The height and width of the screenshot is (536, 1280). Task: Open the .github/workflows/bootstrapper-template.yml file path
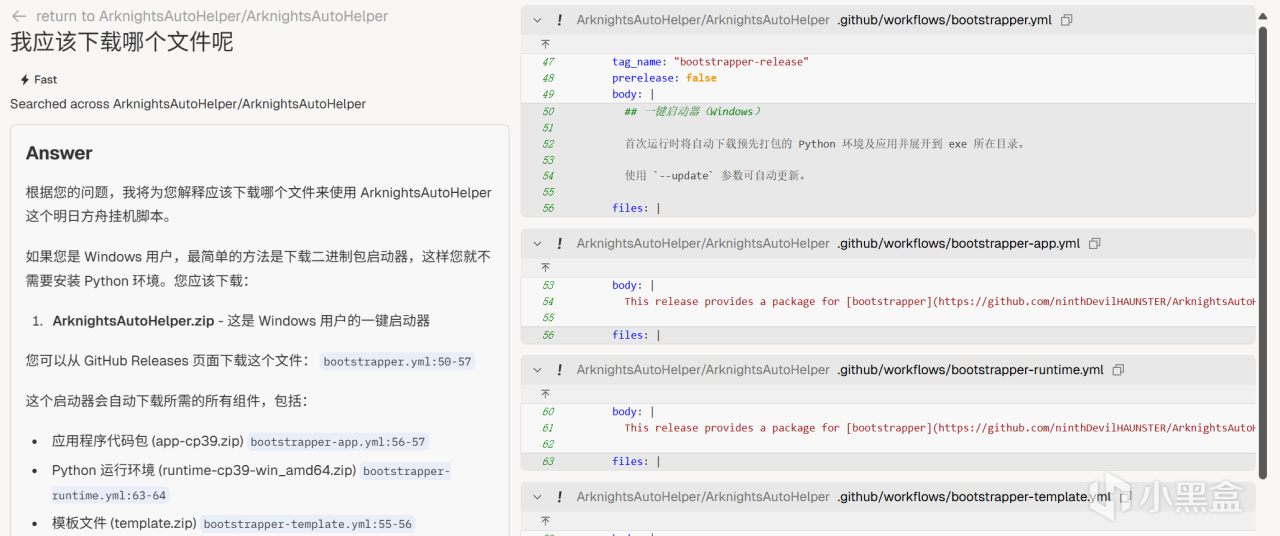[974, 496]
